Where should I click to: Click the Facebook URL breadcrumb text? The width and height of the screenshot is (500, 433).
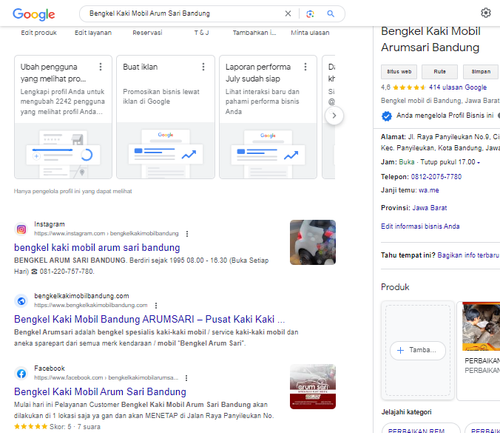point(106,378)
